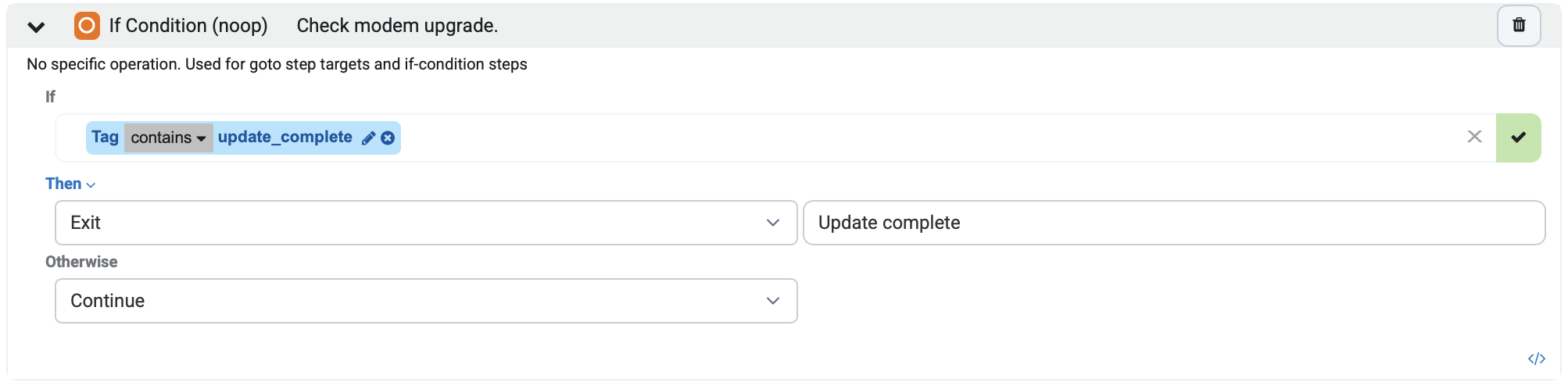Click the No specific operation help text
This screenshot has width=1568, height=386.
(277, 64)
